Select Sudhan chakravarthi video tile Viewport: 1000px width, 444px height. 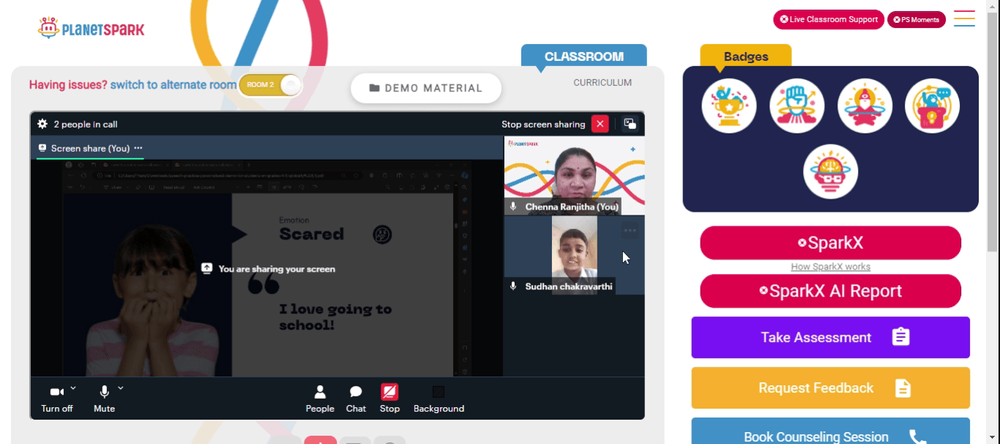coord(574,255)
